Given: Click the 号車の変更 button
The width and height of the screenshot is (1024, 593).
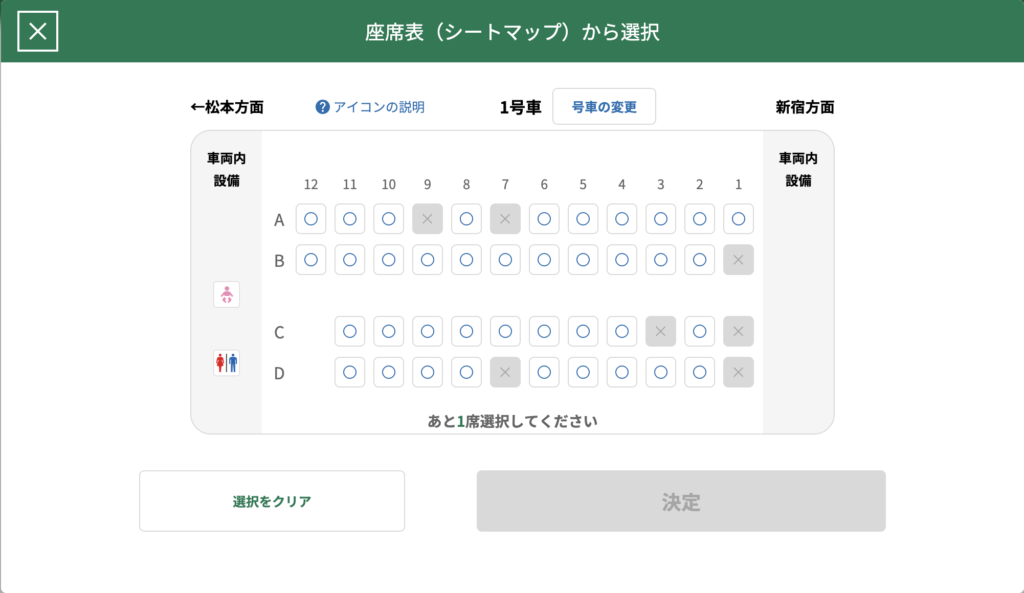Looking at the screenshot, I should click(x=604, y=107).
